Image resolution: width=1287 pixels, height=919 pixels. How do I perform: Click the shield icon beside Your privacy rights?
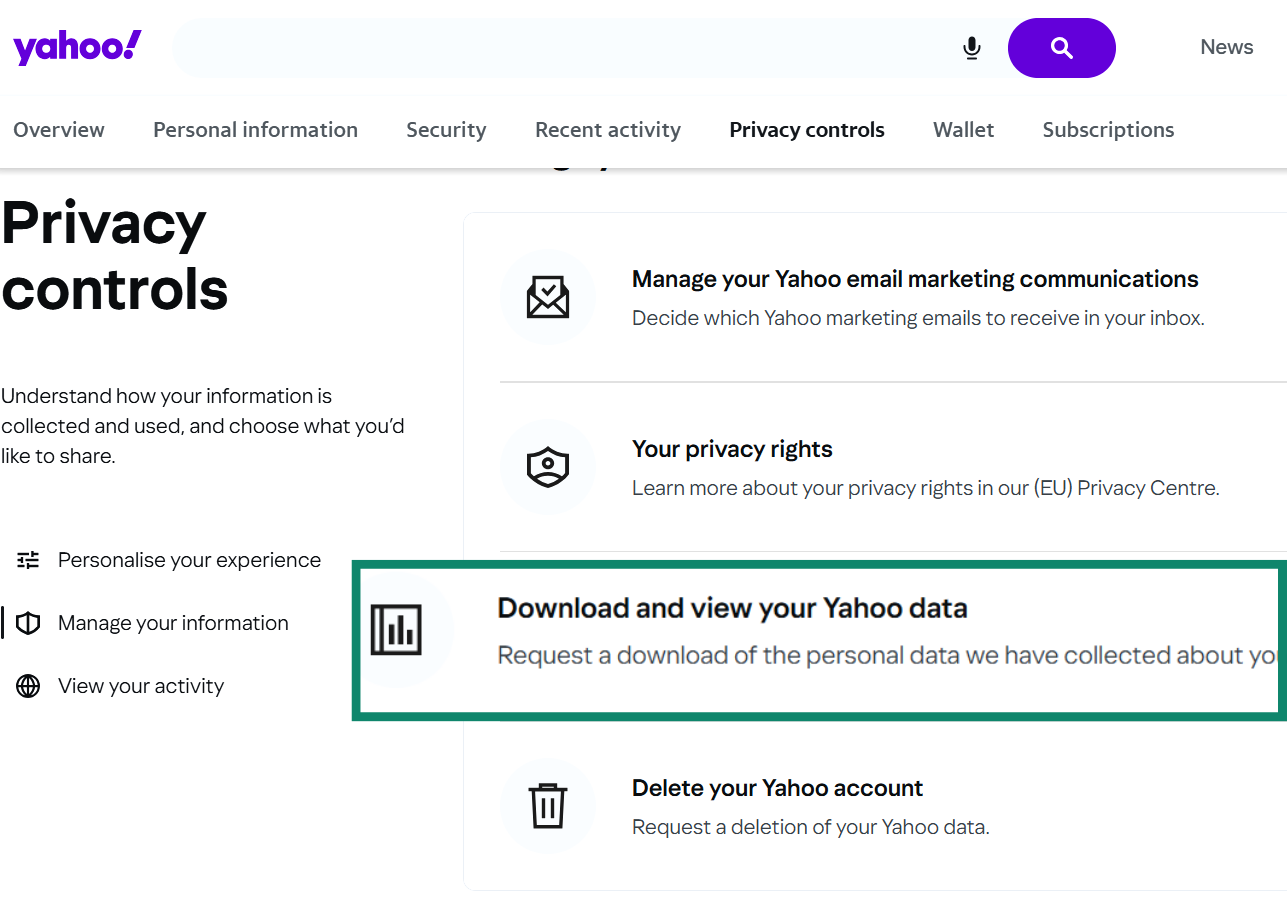[x=548, y=467]
